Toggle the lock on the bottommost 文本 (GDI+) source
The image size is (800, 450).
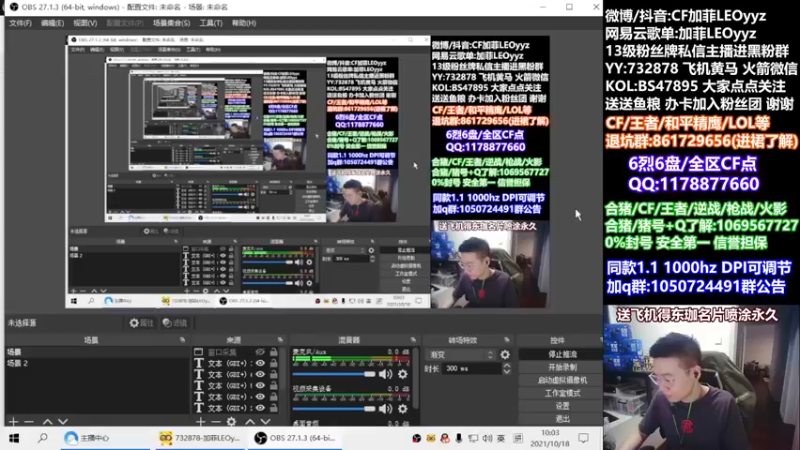[274, 408]
